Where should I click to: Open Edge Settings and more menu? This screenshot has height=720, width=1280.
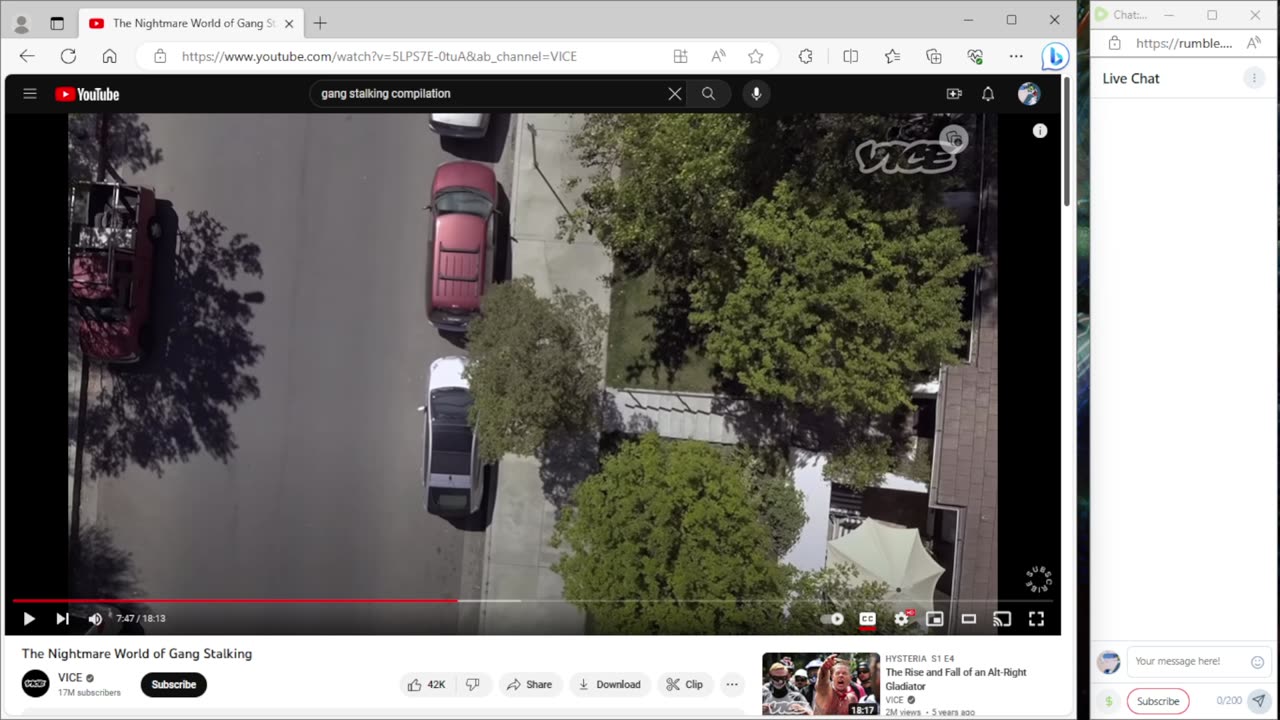tap(1016, 57)
